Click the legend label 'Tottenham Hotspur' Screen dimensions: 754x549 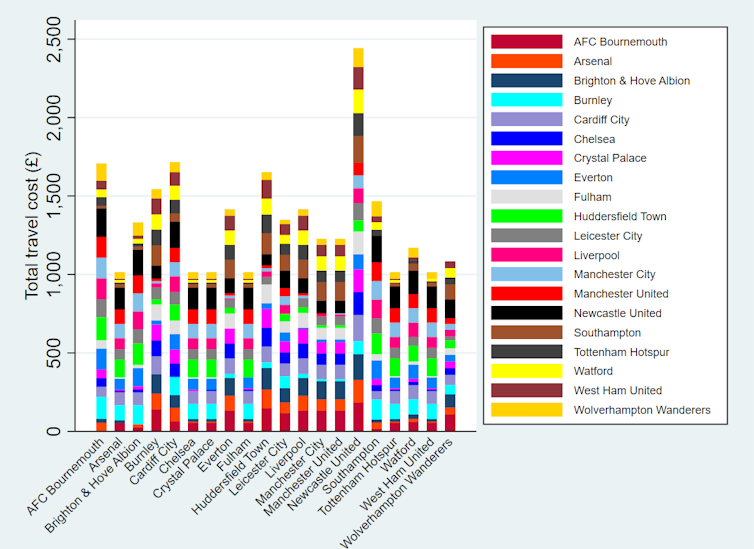pos(621,352)
